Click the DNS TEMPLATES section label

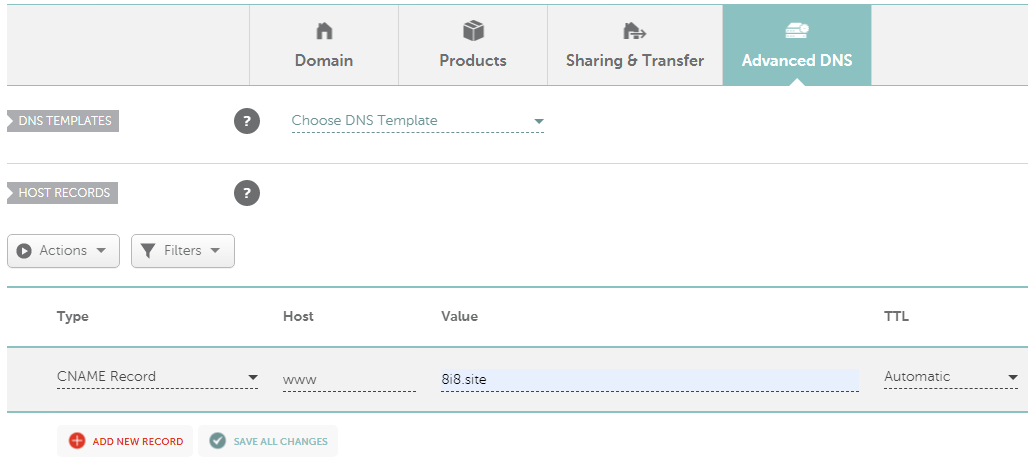(x=64, y=121)
